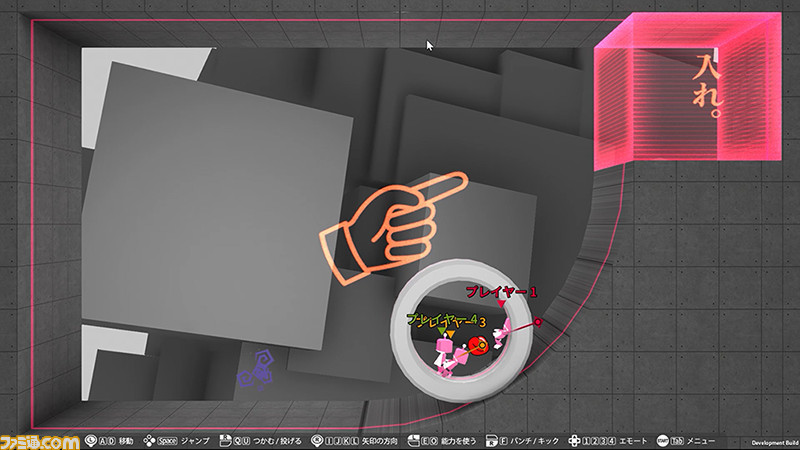
Task: Click the right stick arrow-direction icon
Action: click(x=317, y=440)
